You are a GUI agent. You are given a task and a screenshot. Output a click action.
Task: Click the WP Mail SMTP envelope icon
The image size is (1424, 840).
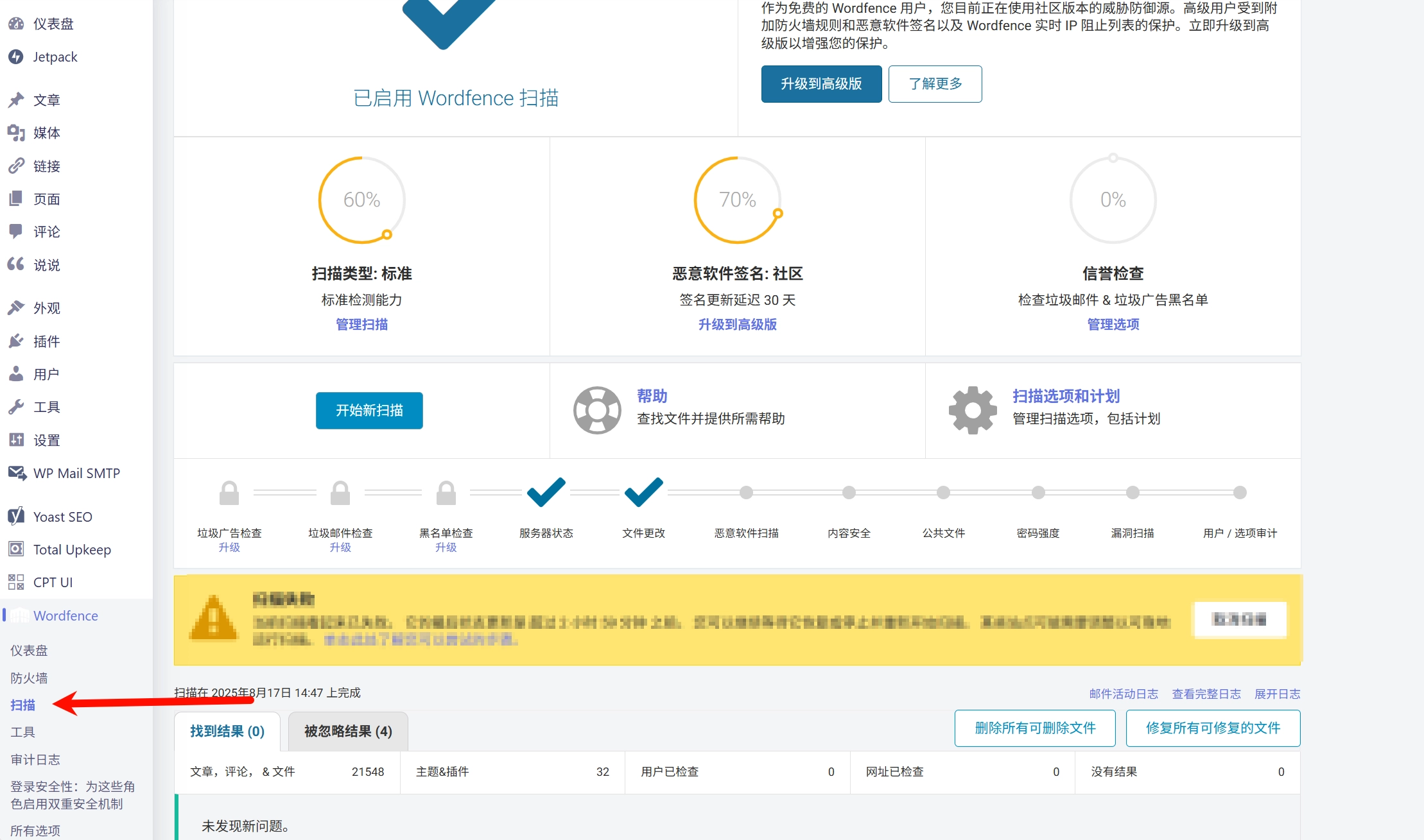(x=17, y=473)
